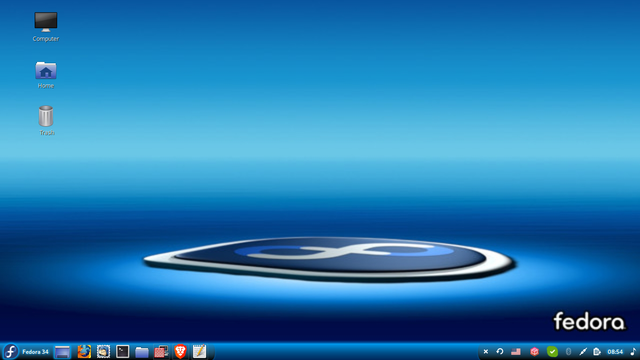The image size is (640, 360).
Task: Launch the Thunderbird mail client
Action: point(103,351)
